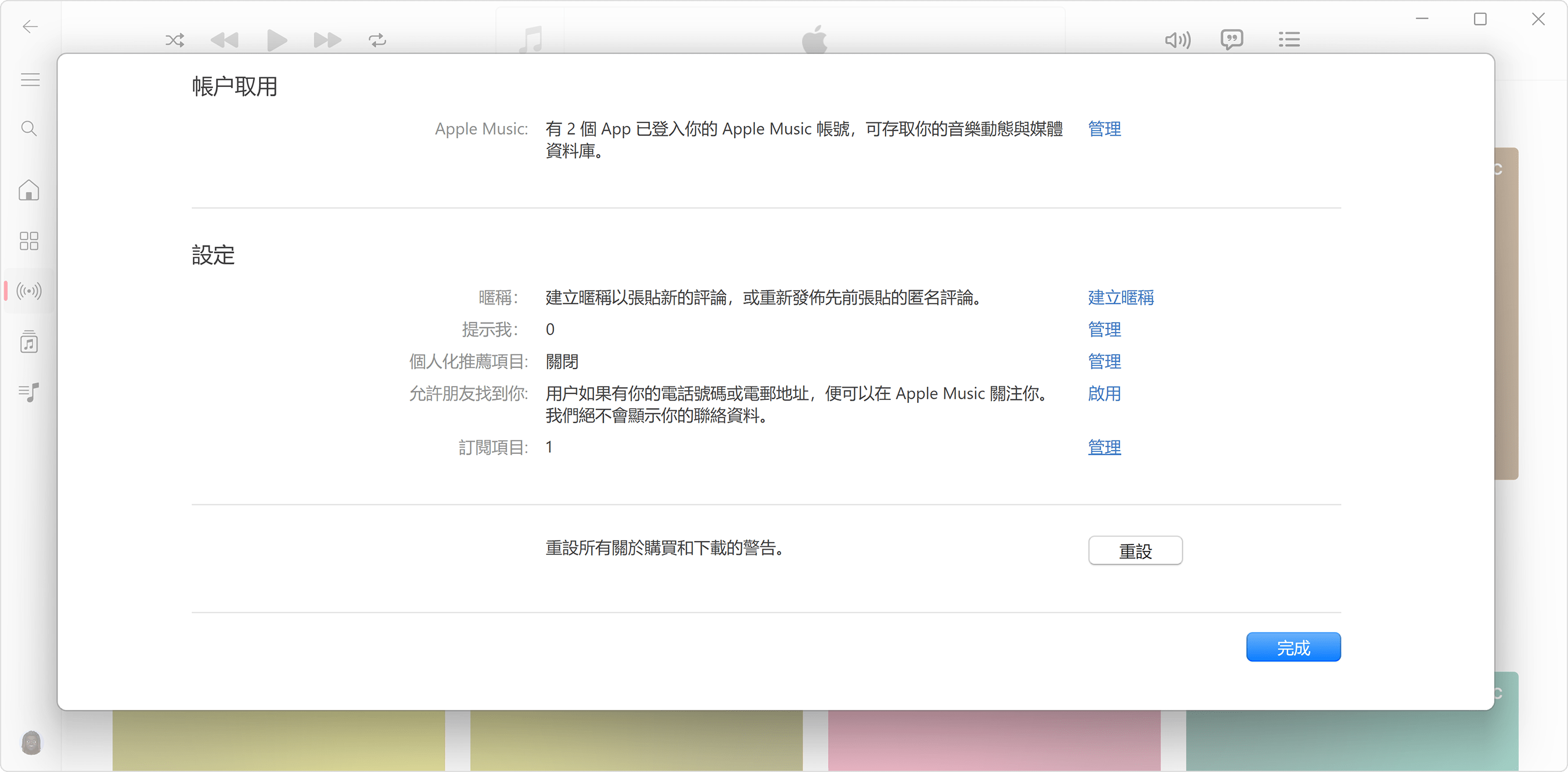Skip to the next track
This screenshot has width=1568, height=772.
[328, 40]
